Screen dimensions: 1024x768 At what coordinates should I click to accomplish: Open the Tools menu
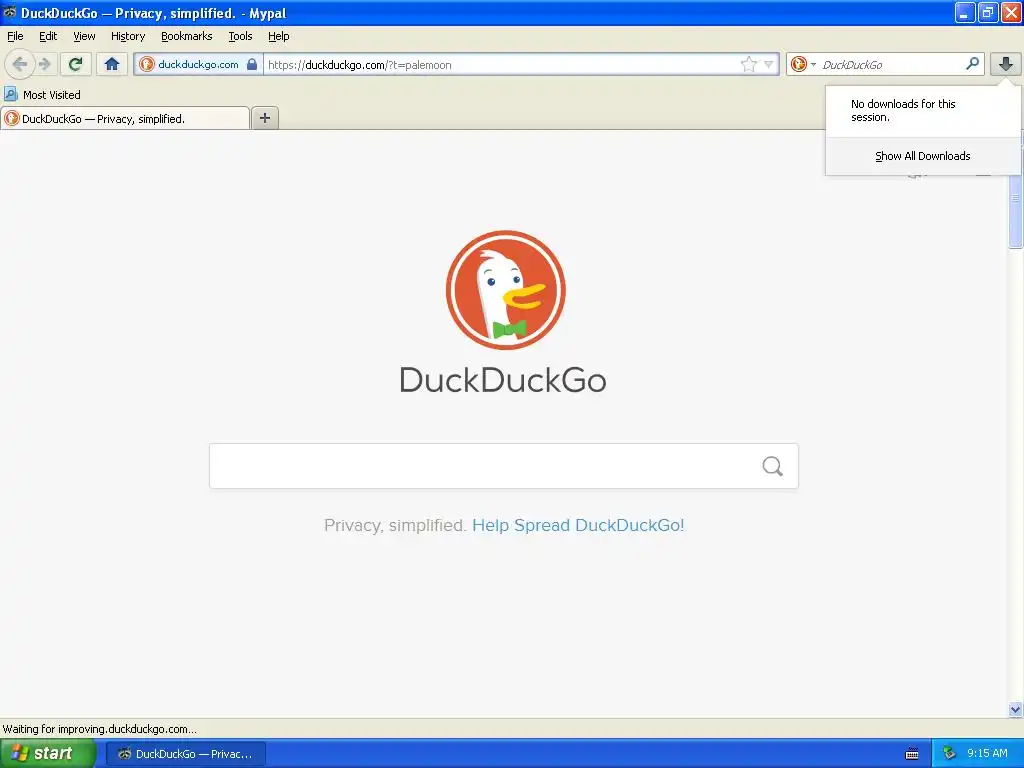(240, 36)
